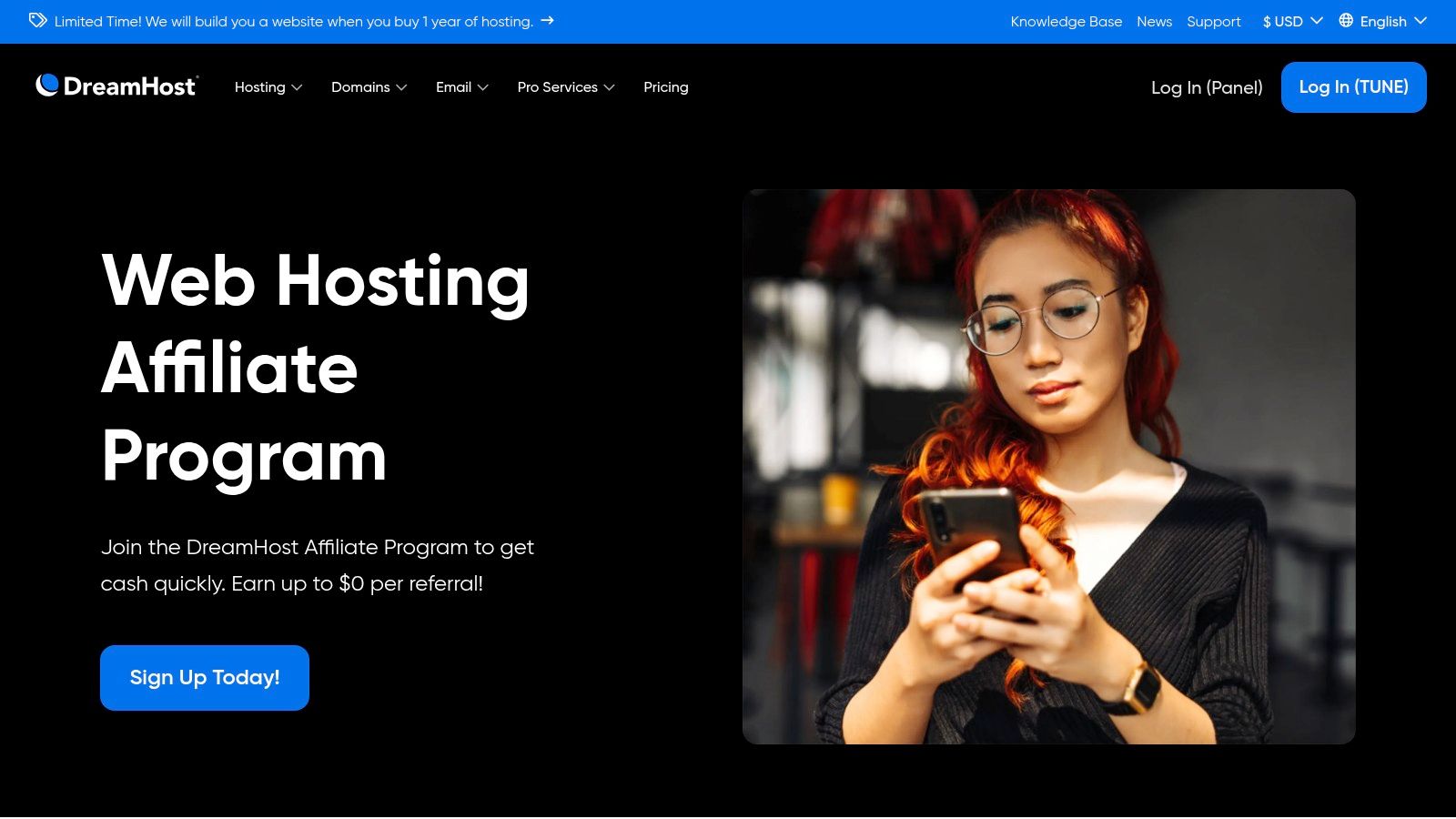Open the limited time website offer banner text
This screenshot has width=1456, height=819.
(x=294, y=21)
